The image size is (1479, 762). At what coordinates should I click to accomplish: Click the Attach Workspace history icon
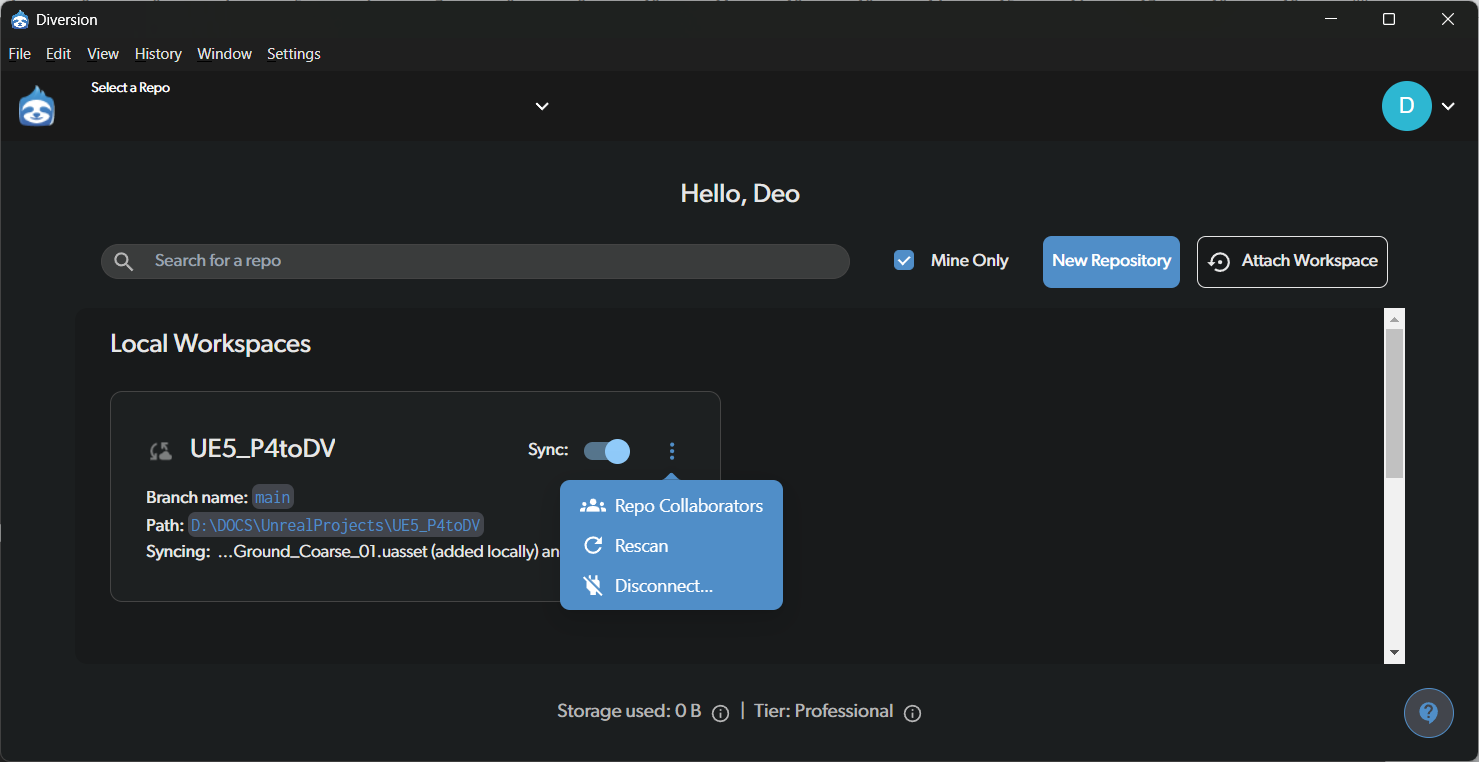coord(1219,262)
